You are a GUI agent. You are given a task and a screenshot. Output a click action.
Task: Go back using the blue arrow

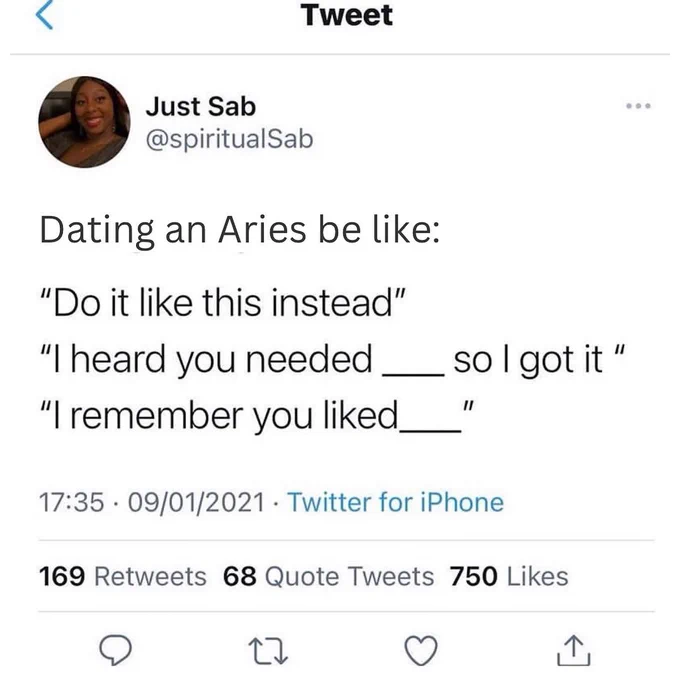point(44,14)
